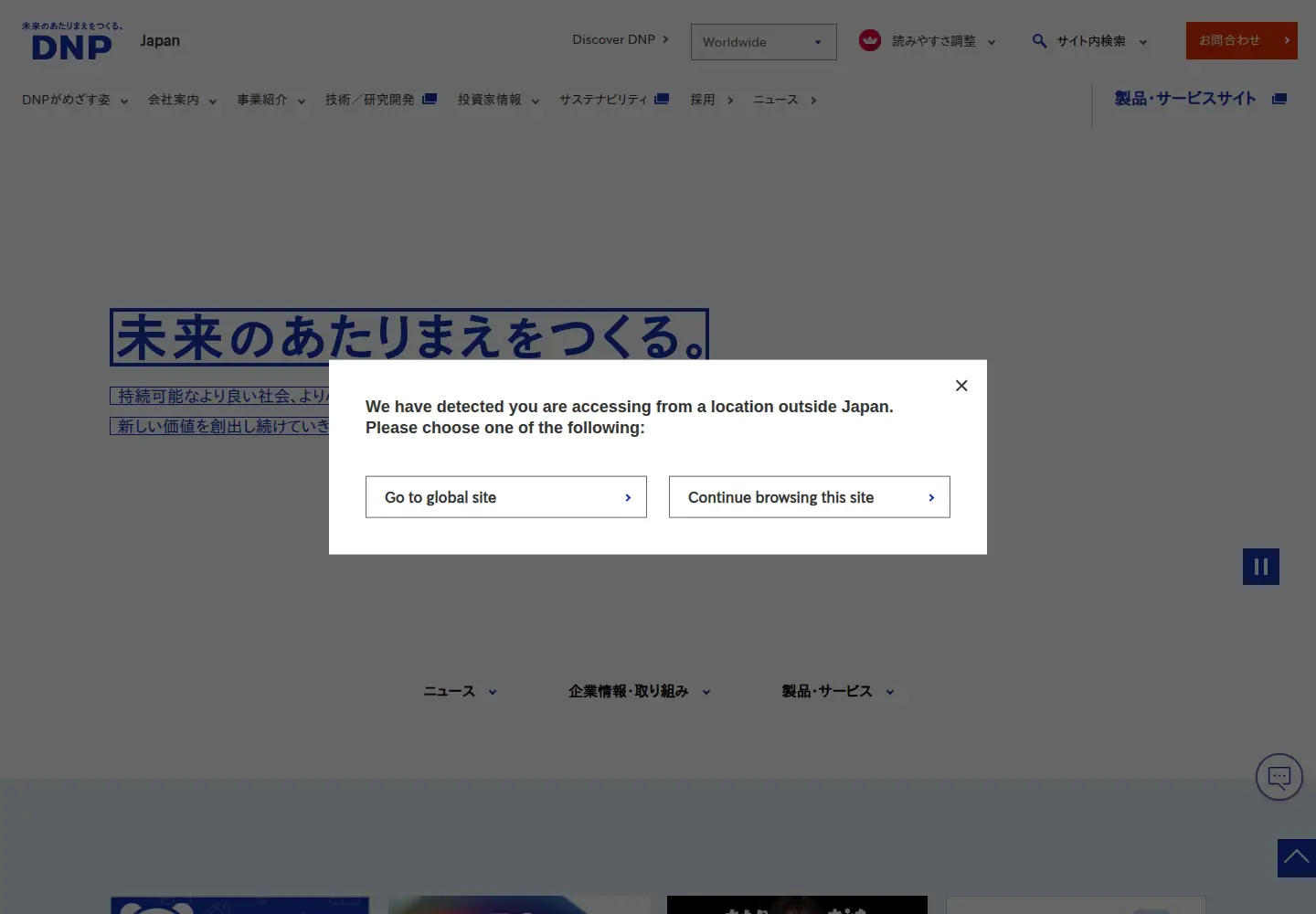Screen dimensions: 1316x914
Task: Jump to 製品・サービス section anchor
Action: tap(838, 692)
